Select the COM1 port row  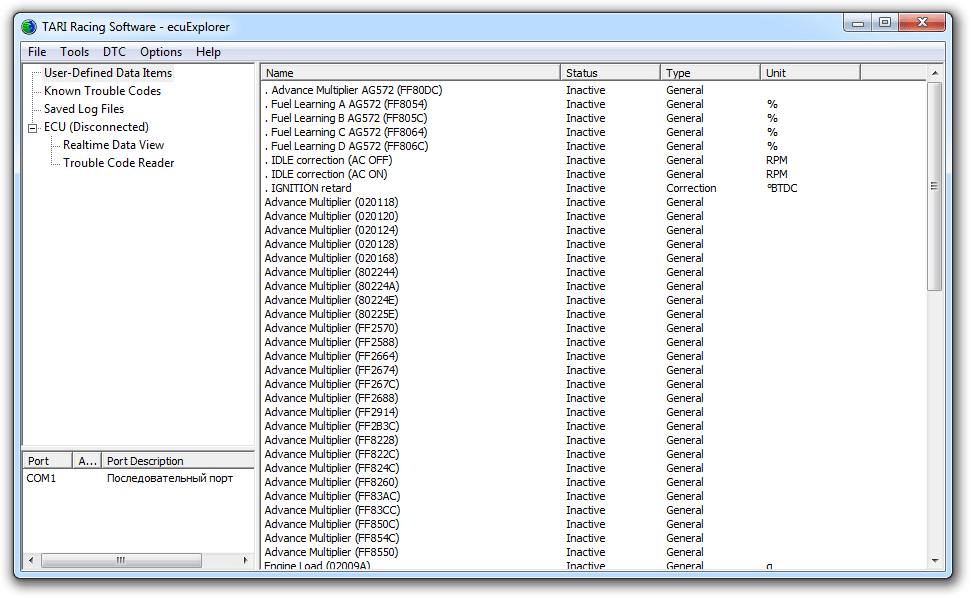click(138, 479)
